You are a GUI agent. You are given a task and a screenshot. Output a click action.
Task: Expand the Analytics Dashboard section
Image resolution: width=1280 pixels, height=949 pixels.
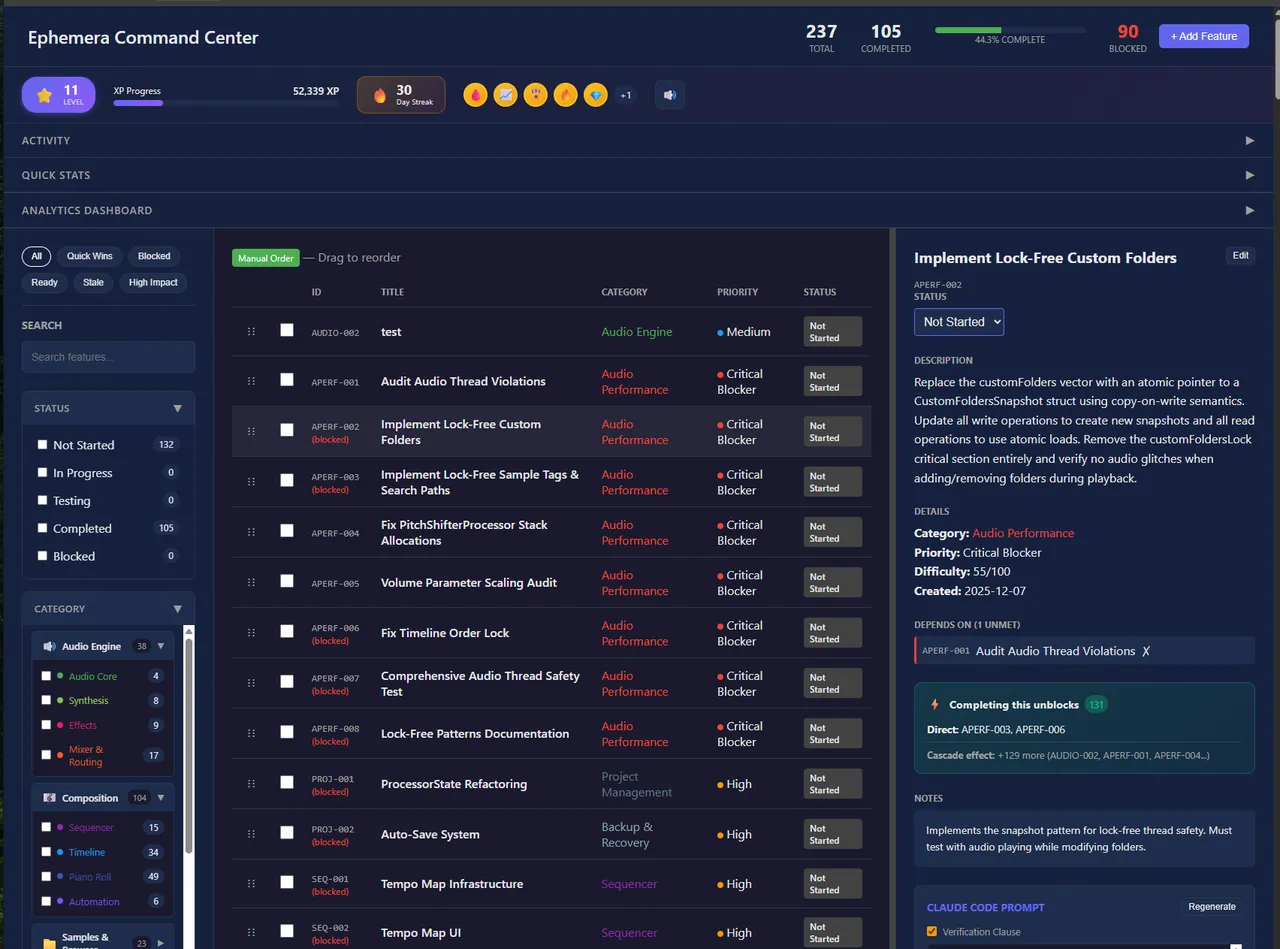1249,210
